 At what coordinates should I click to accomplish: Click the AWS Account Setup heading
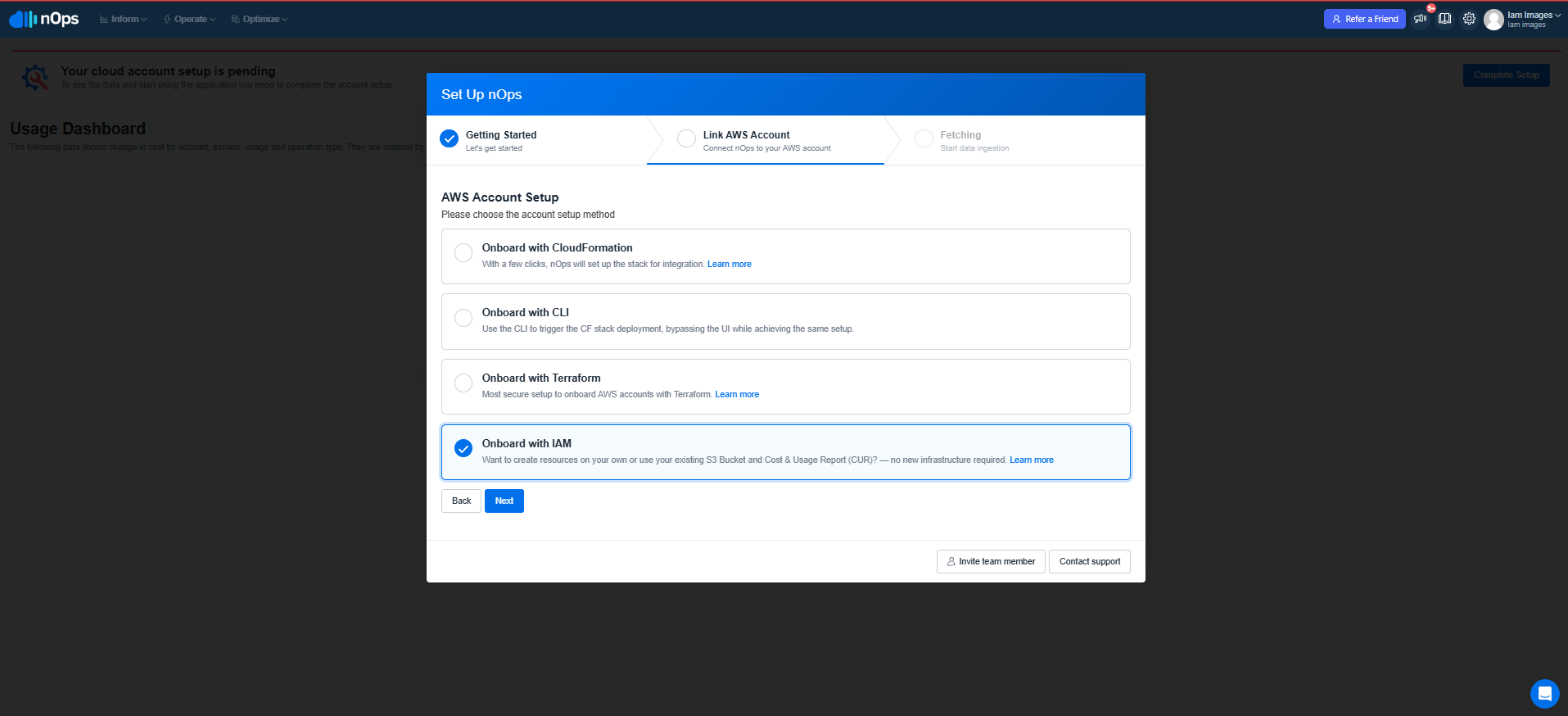[x=500, y=197]
